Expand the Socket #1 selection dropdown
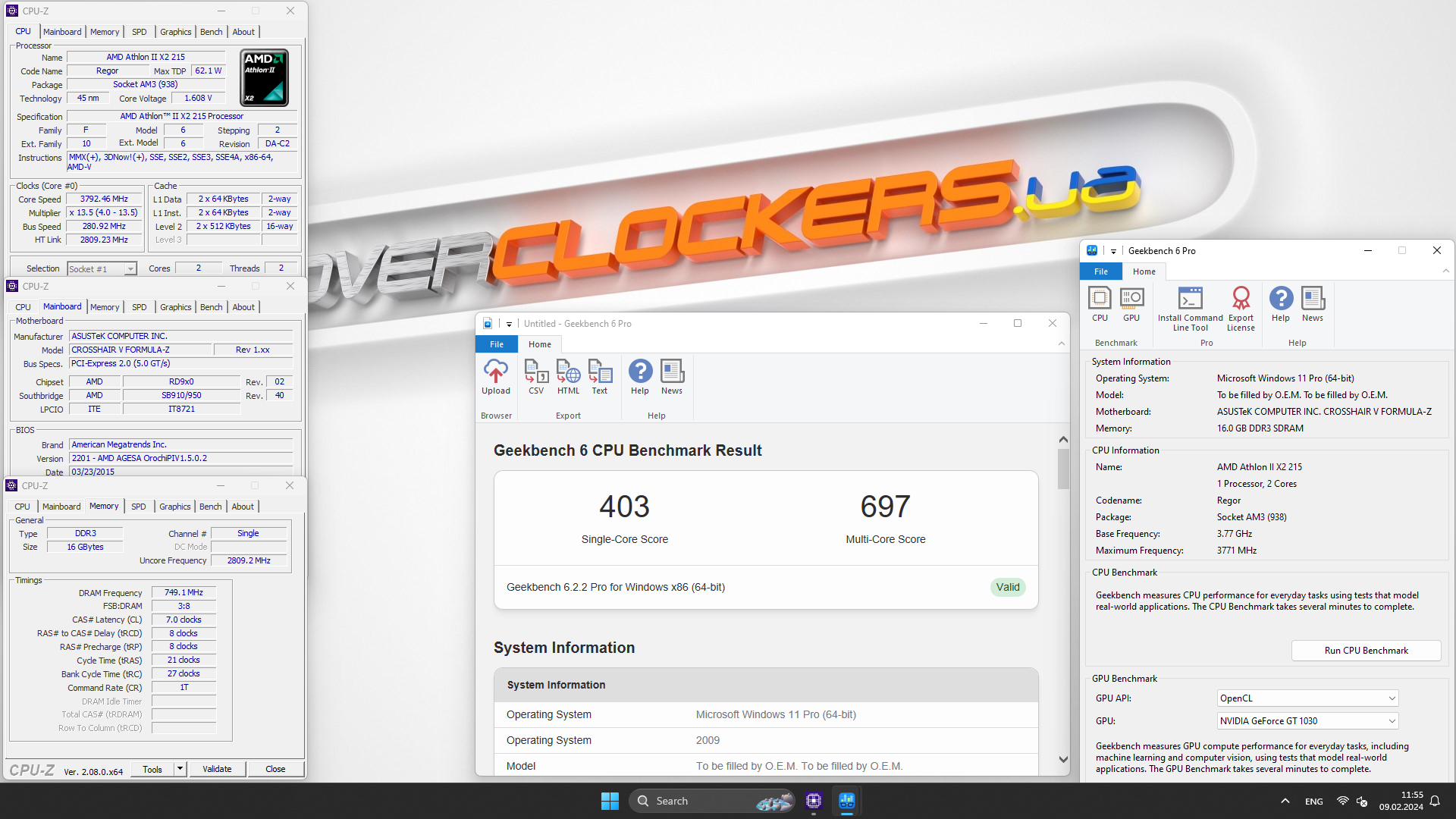The width and height of the screenshot is (1456, 819). [130, 269]
